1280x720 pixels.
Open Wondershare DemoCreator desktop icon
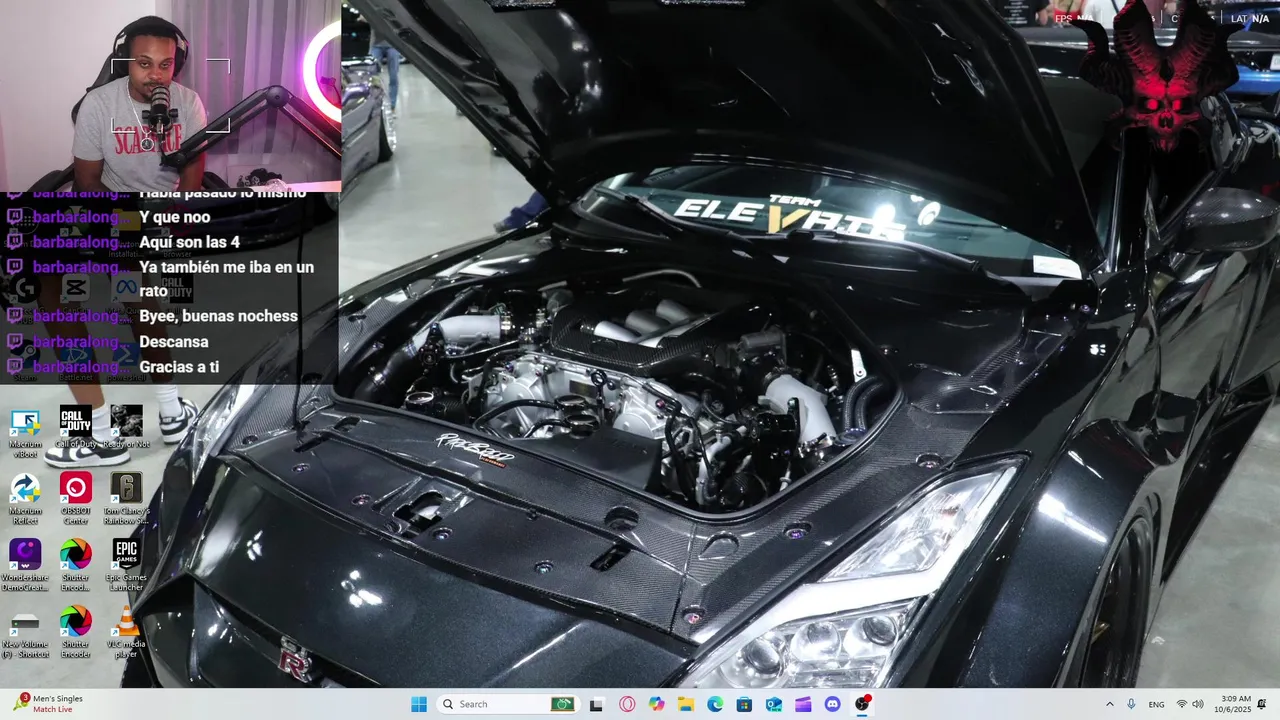click(25, 565)
